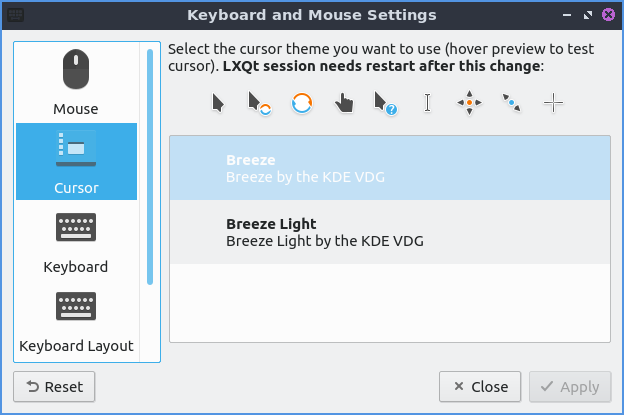This screenshot has height=415, width=624.
Task: Preview the circular busy wait cursor
Action: 302,103
